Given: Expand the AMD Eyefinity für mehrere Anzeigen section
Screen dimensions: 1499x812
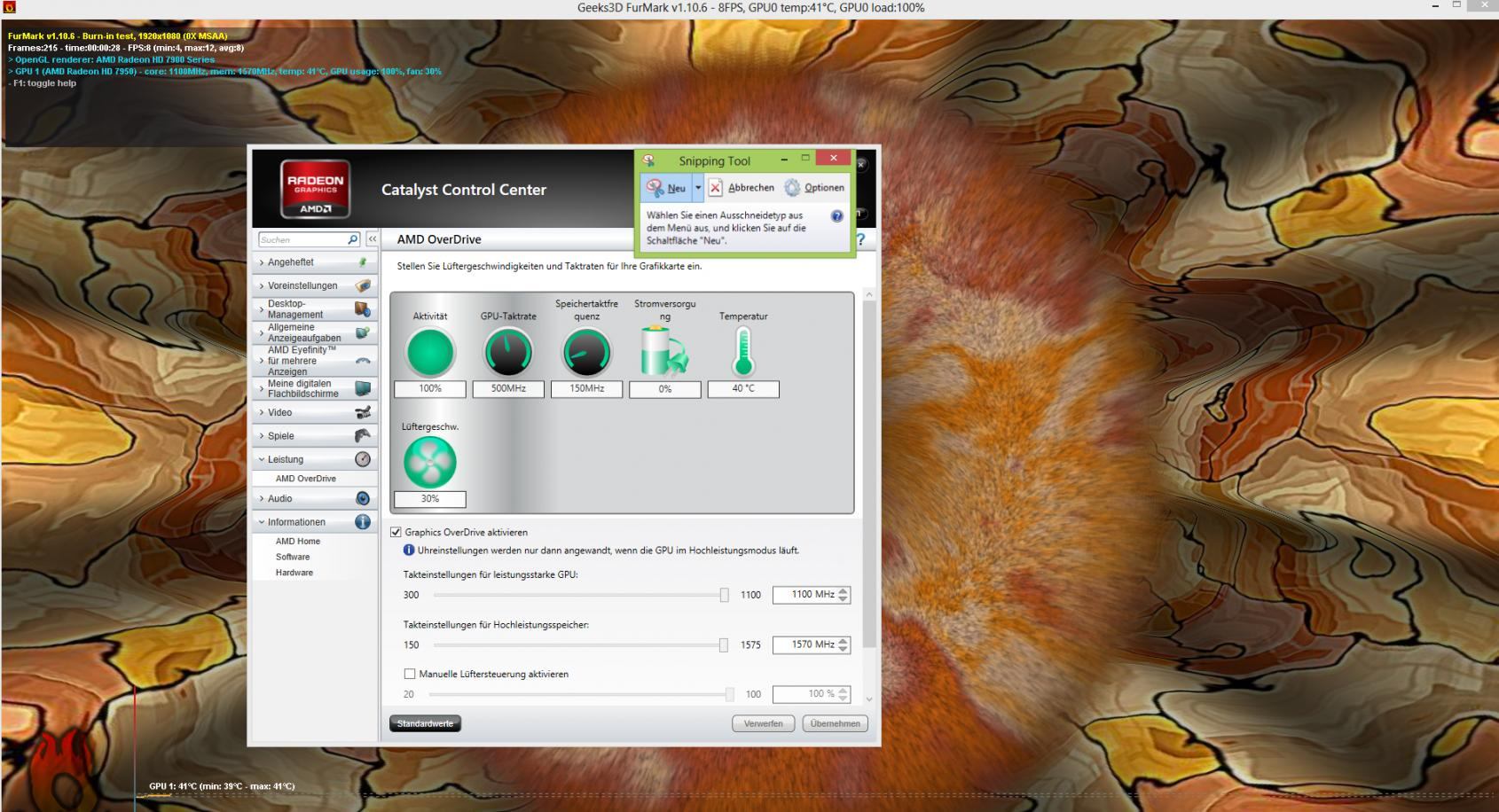Looking at the screenshot, I should coord(262,361).
